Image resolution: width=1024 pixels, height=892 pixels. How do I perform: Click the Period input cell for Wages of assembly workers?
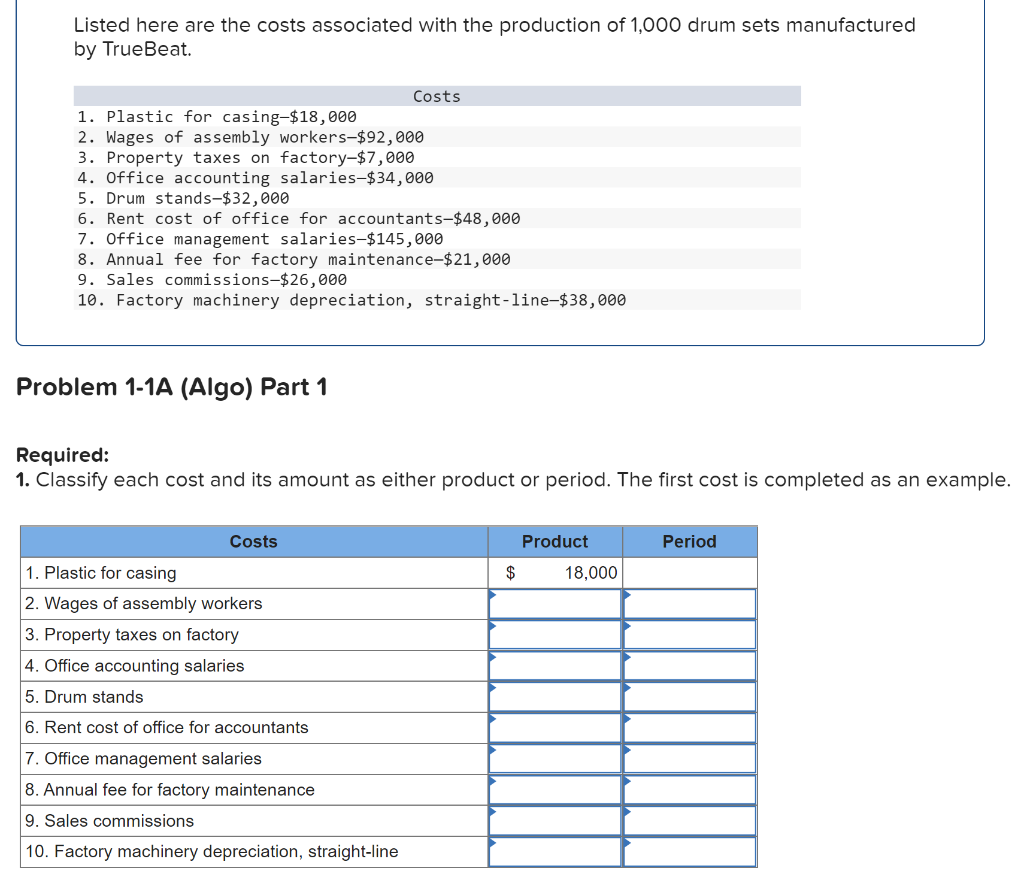click(689, 603)
